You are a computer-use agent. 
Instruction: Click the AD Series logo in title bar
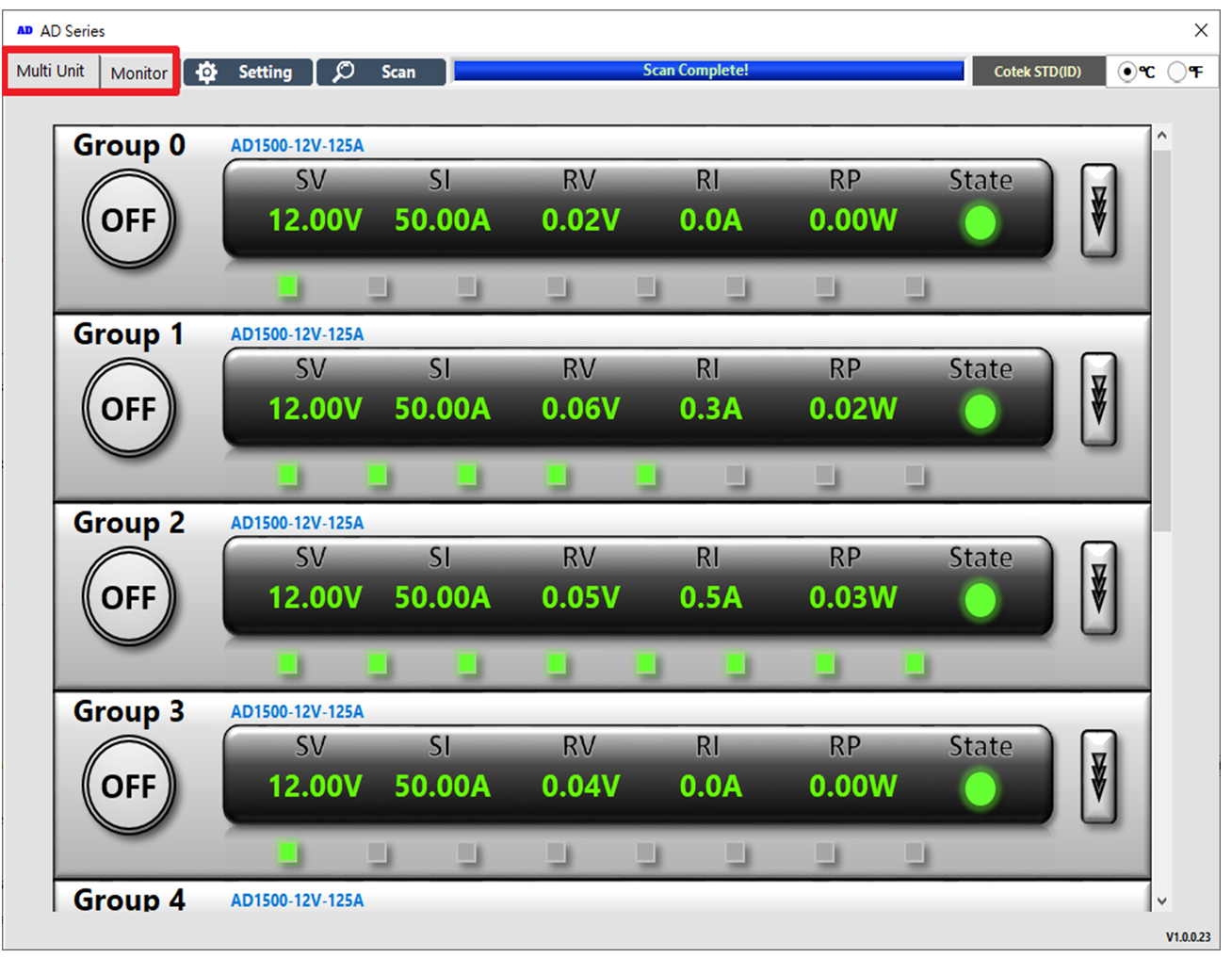click(x=24, y=30)
